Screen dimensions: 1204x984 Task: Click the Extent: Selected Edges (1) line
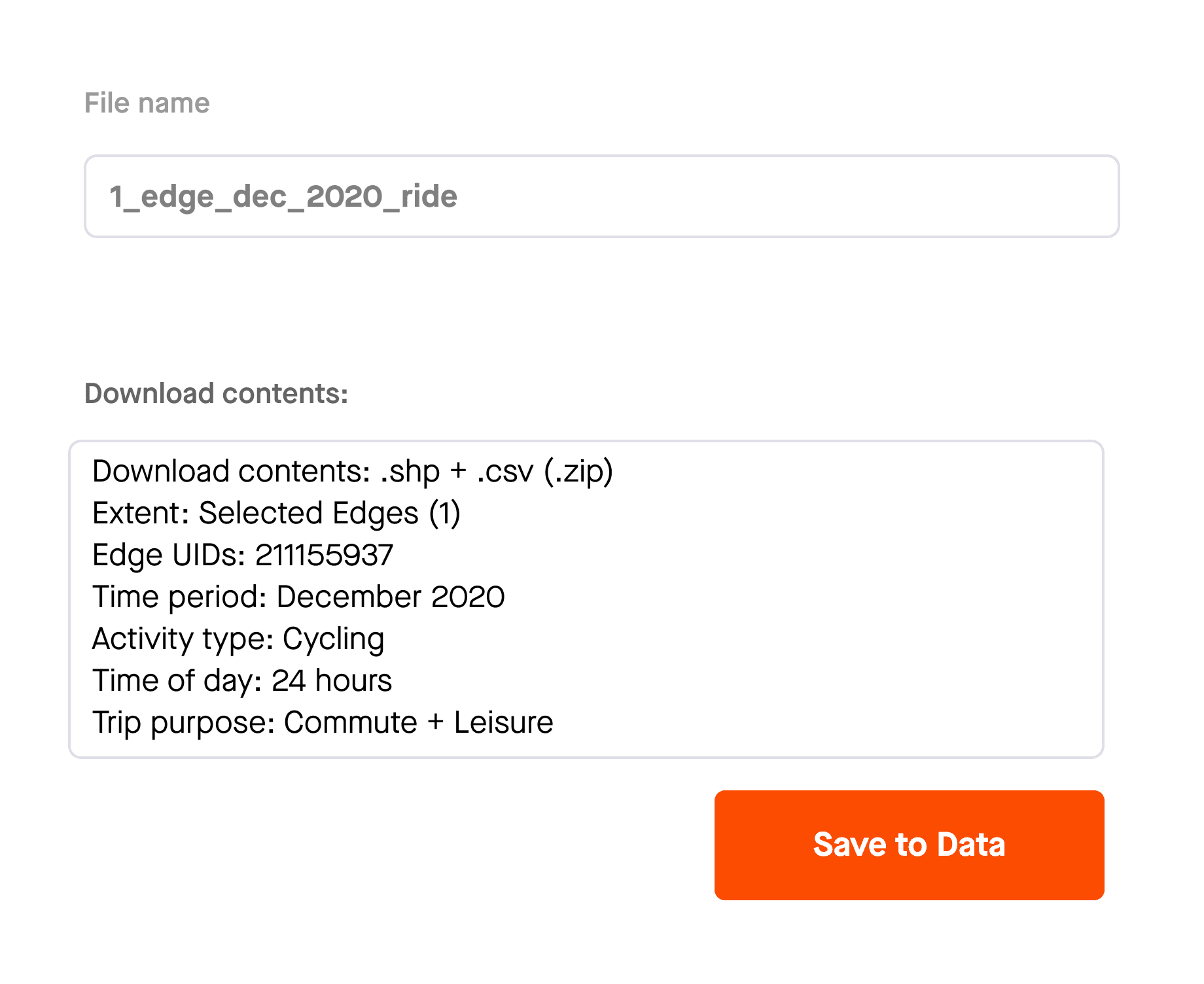pos(276,514)
